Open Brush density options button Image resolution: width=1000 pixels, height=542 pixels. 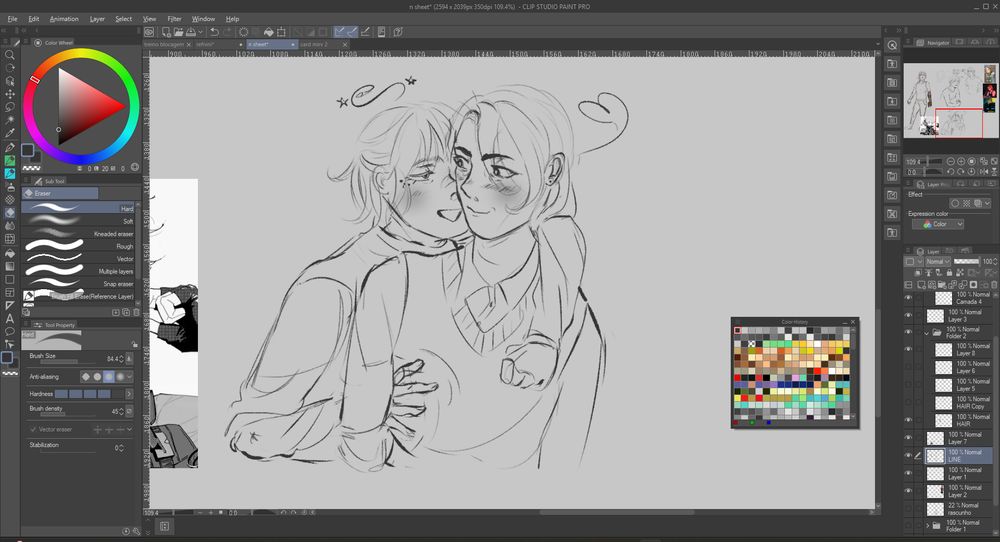tap(129, 411)
